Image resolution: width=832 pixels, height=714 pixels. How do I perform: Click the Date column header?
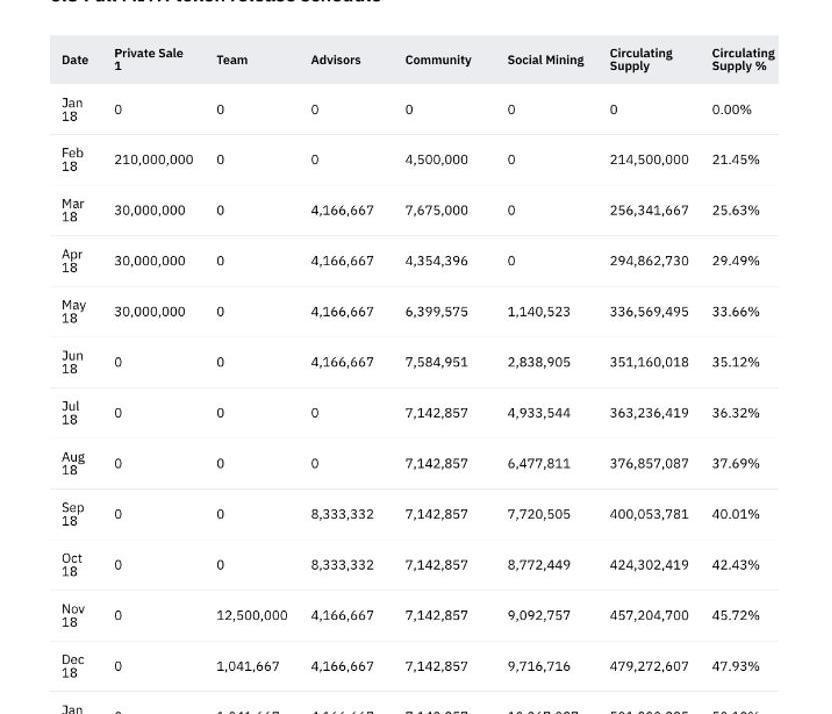click(x=75, y=60)
